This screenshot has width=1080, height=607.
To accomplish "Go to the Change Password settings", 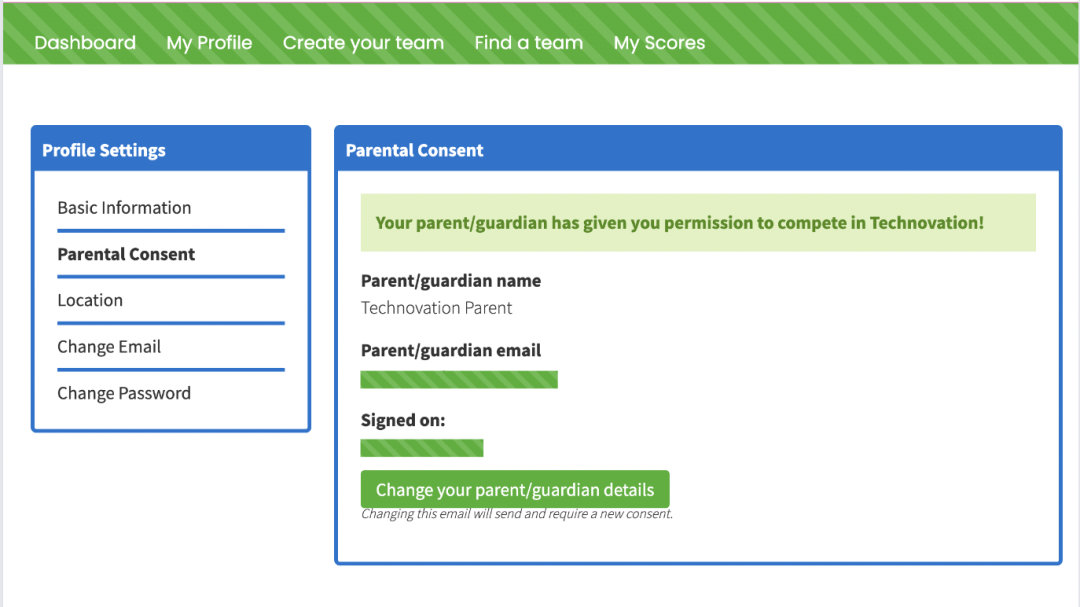I will (x=124, y=393).
